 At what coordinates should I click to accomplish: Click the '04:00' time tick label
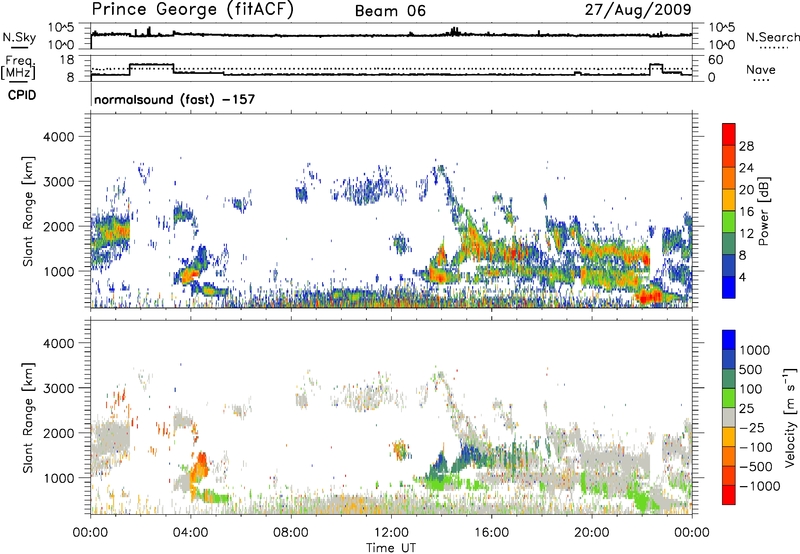click(191, 533)
